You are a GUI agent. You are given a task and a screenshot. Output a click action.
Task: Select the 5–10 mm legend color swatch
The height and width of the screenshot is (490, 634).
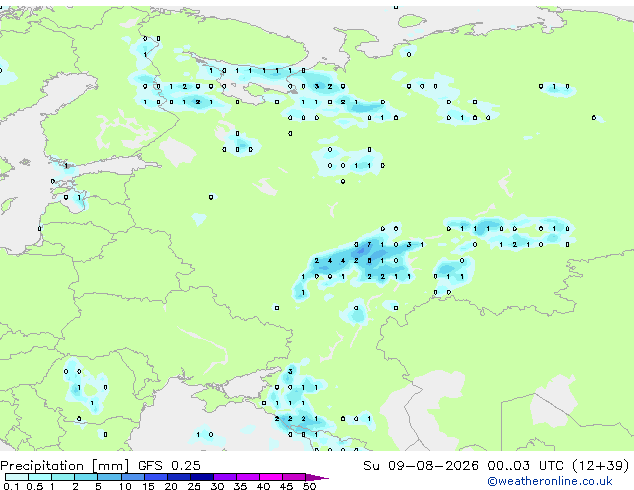109,477
